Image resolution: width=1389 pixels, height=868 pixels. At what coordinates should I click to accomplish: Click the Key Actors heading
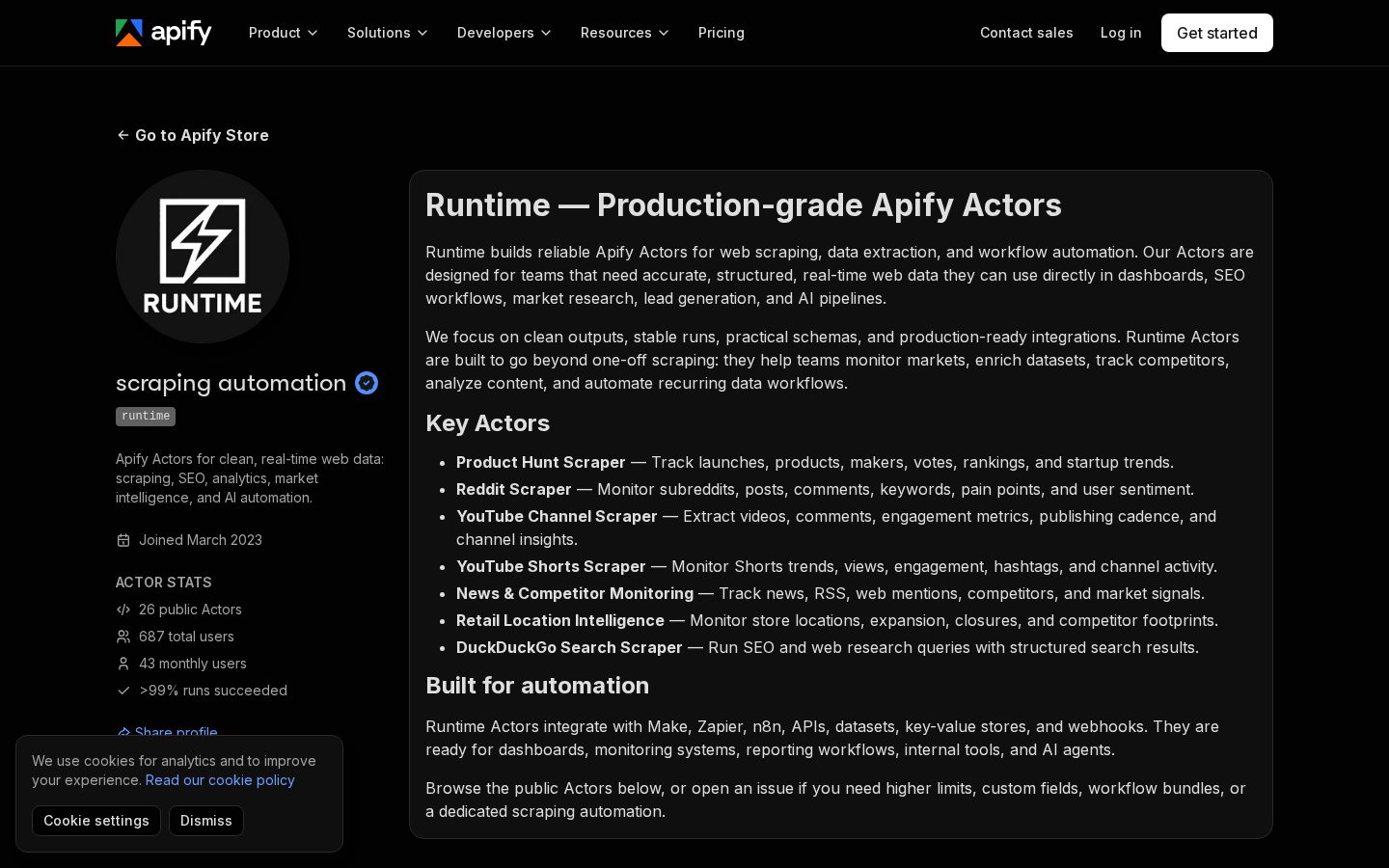(488, 423)
